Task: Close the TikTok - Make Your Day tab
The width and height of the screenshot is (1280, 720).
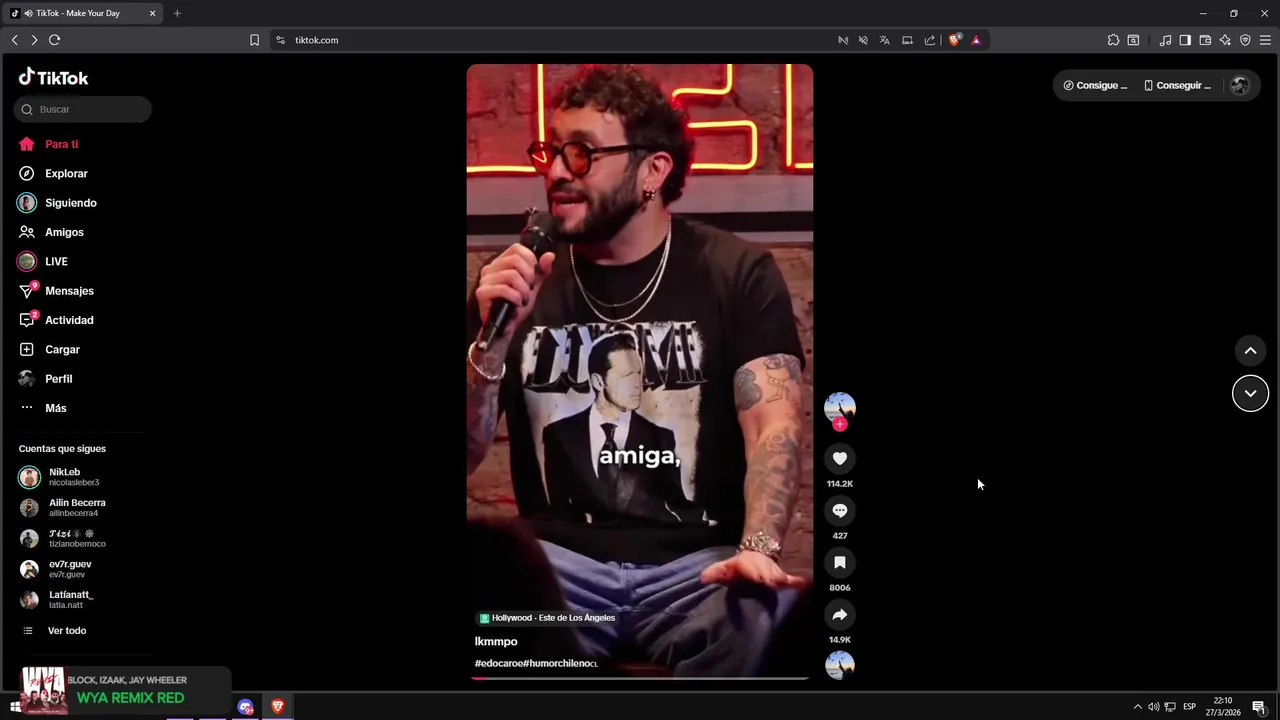Action: [x=152, y=13]
